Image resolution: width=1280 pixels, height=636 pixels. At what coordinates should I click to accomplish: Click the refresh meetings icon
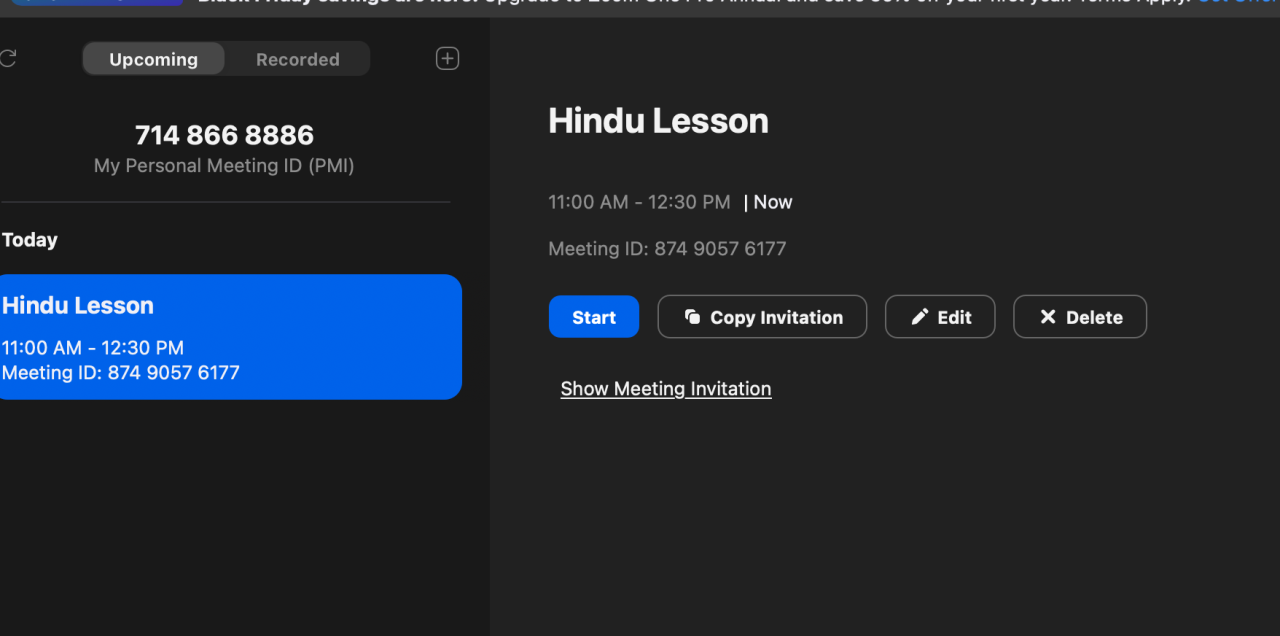pos(7,59)
